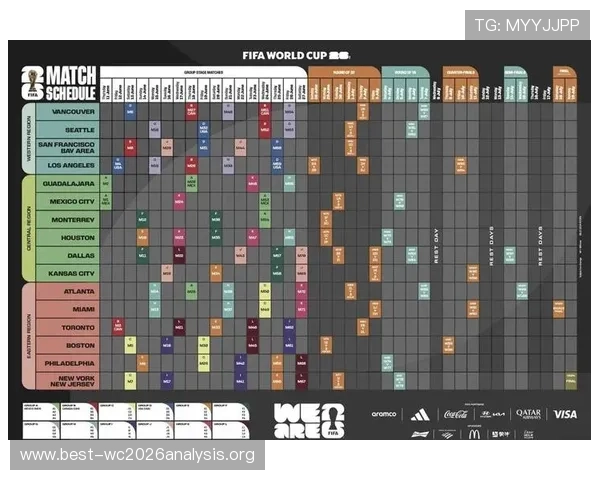Click the Boston row label

[68, 345]
